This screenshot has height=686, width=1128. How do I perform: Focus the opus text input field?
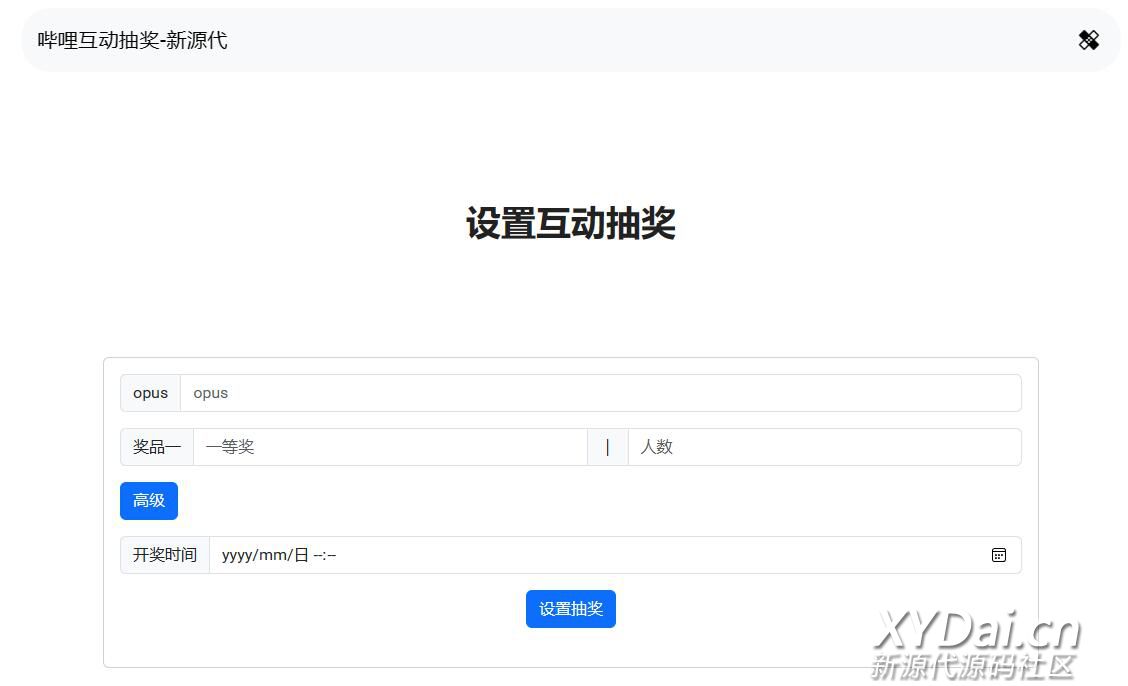click(x=600, y=393)
